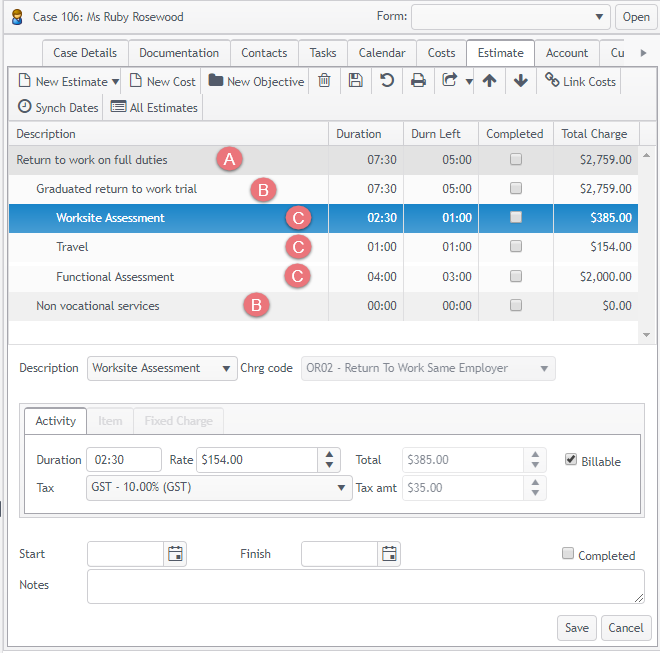Check the Completed box below Billable
Screen dimensions: 660x653
point(568,554)
